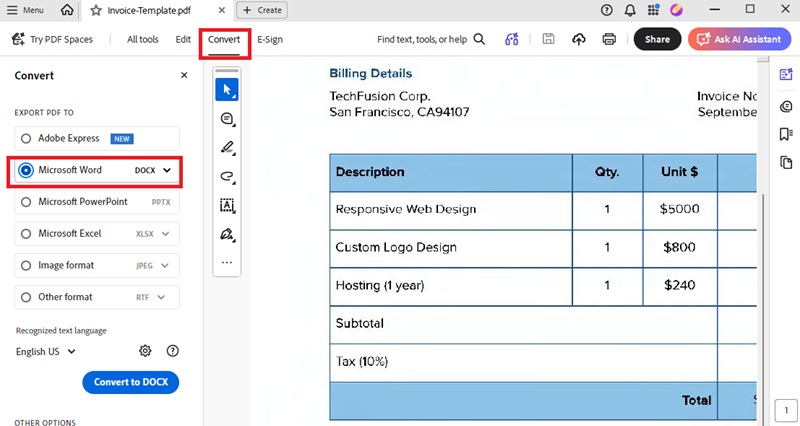Open bookmarks panel icon in right rail
Screen dimensions: 800x426
786,134
